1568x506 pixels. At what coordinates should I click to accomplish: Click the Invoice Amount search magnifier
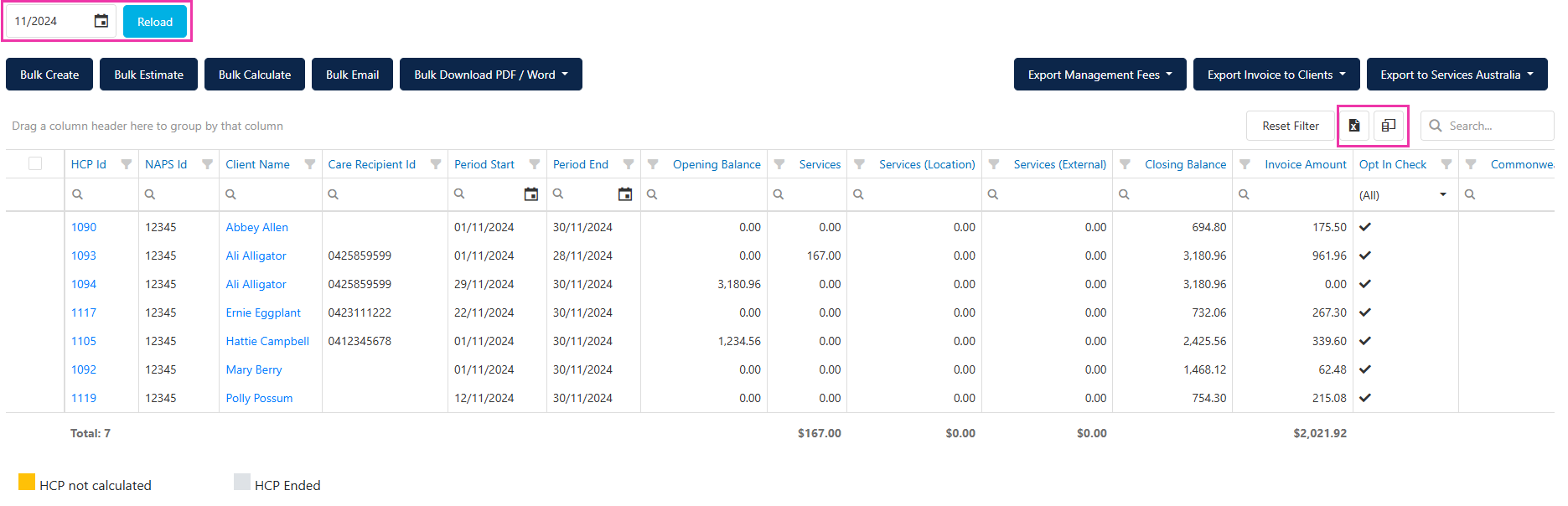tap(1244, 194)
